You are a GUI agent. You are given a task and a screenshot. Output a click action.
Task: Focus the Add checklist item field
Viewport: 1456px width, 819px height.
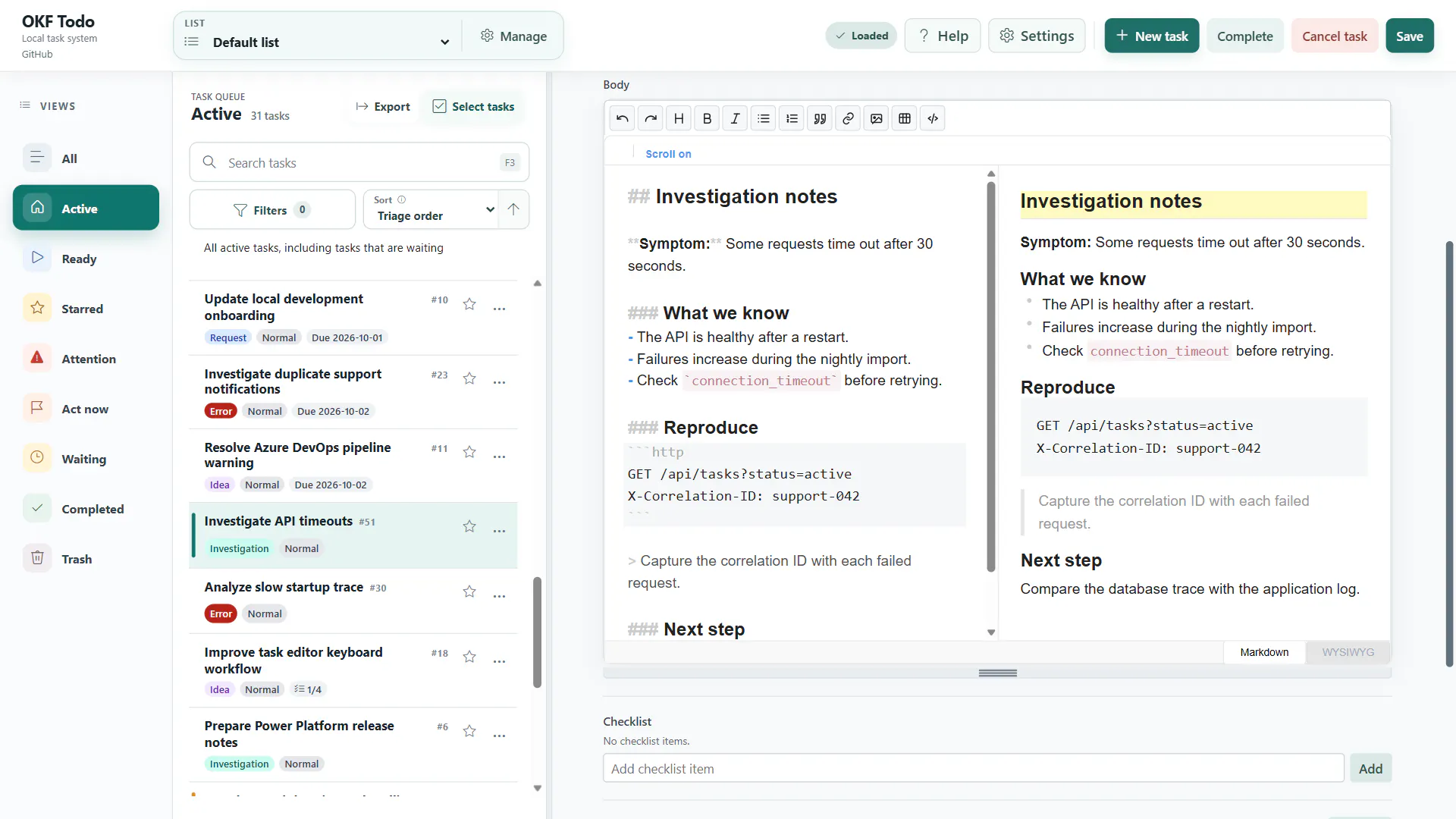point(973,768)
